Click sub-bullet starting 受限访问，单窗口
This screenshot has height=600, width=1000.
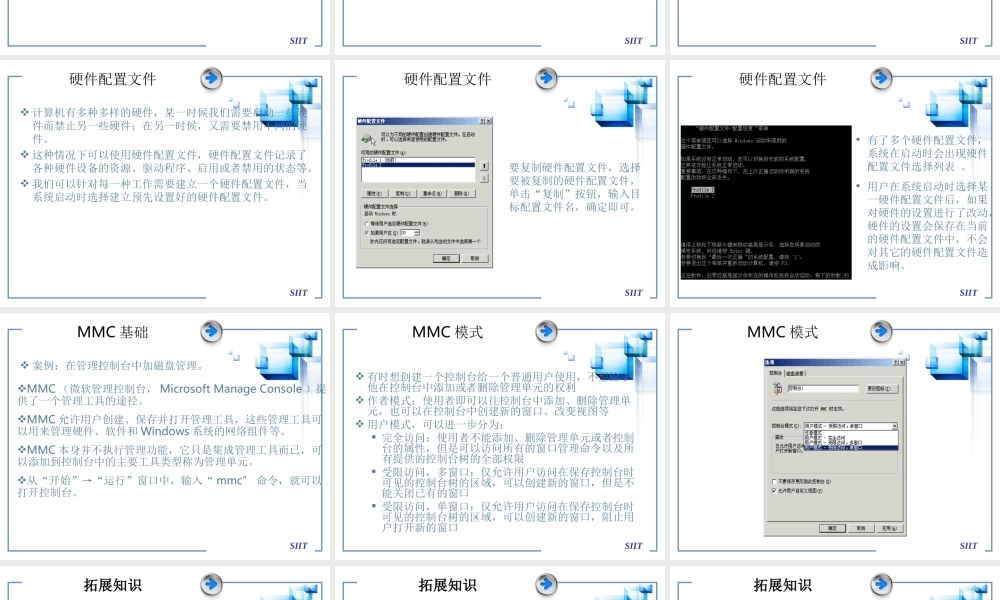(503, 517)
